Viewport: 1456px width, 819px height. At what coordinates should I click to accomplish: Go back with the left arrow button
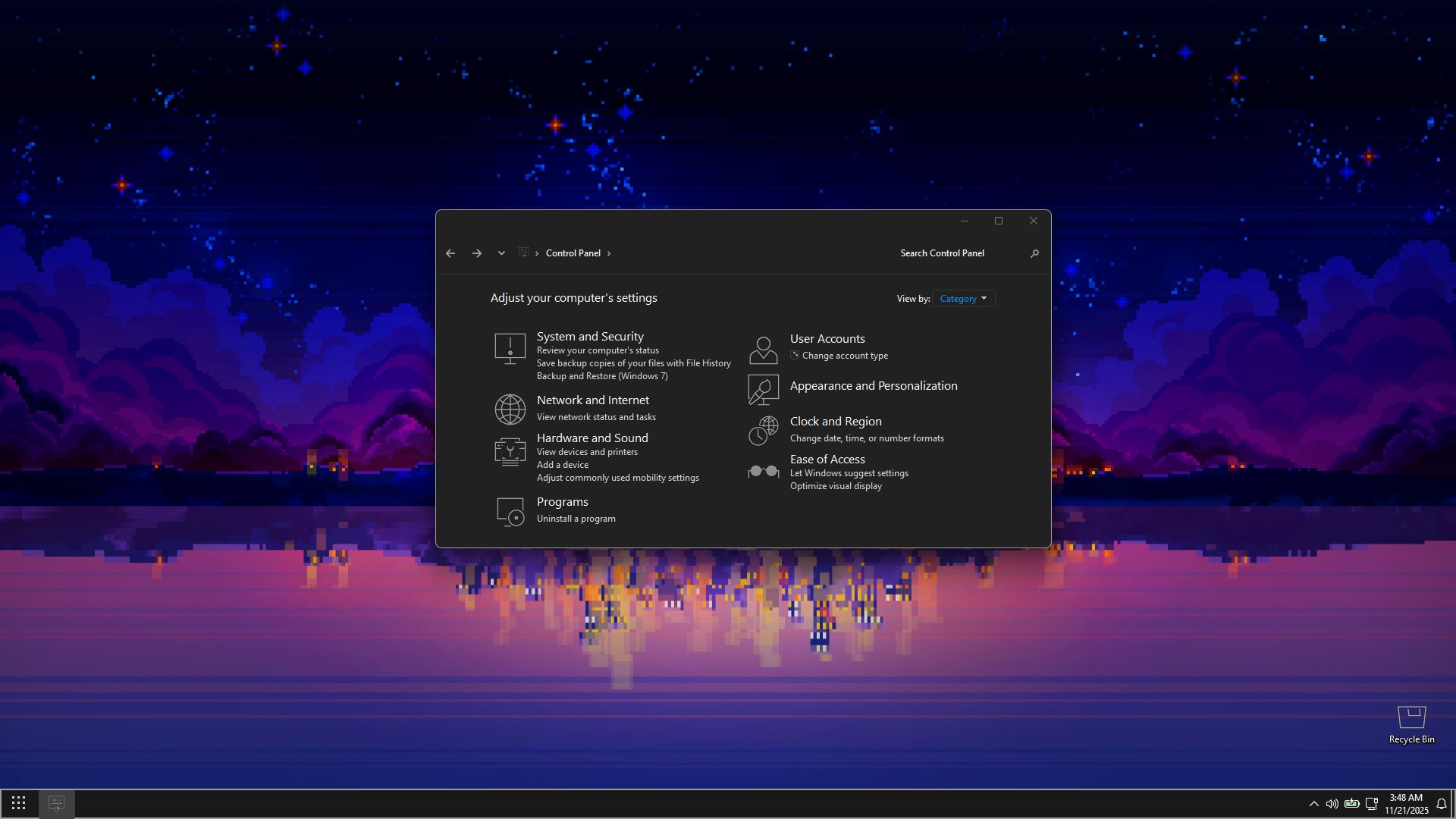click(x=450, y=253)
